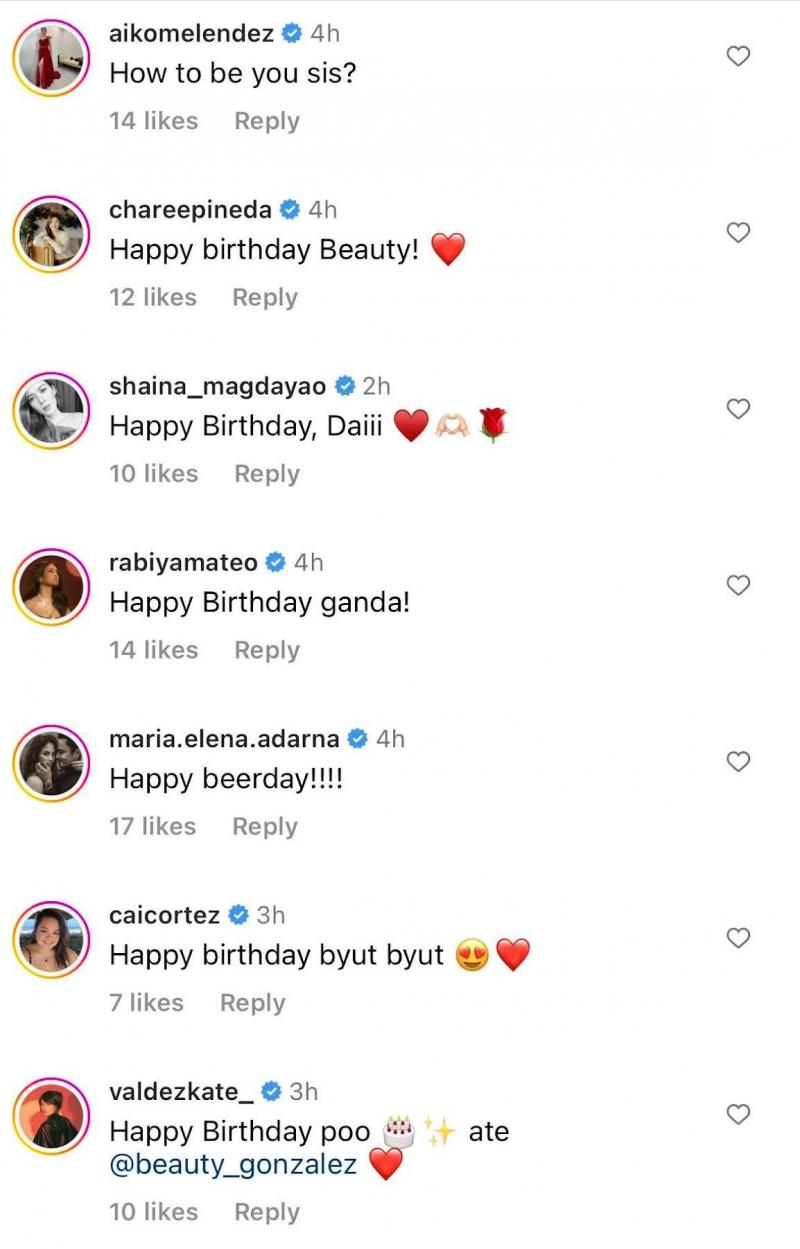This screenshot has width=800, height=1249.
Task: Reply to maria.elena.adarna's comment
Action: click(x=264, y=827)
